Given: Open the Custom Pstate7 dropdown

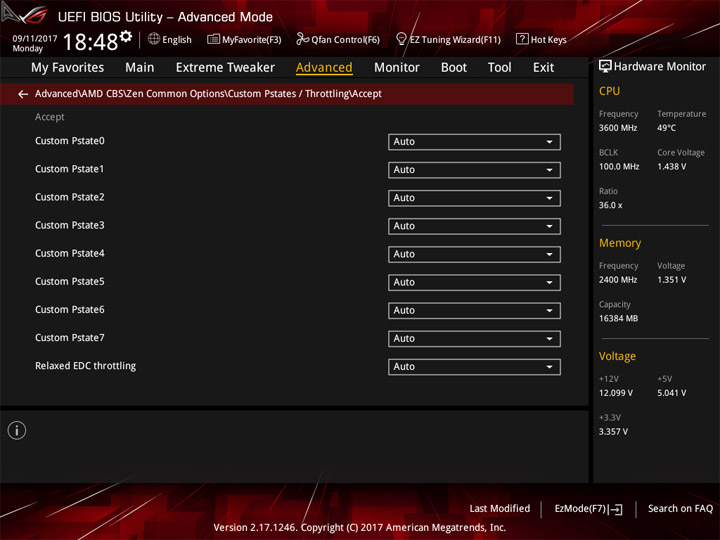Looking at the screenshot, I should coord(474,338).
